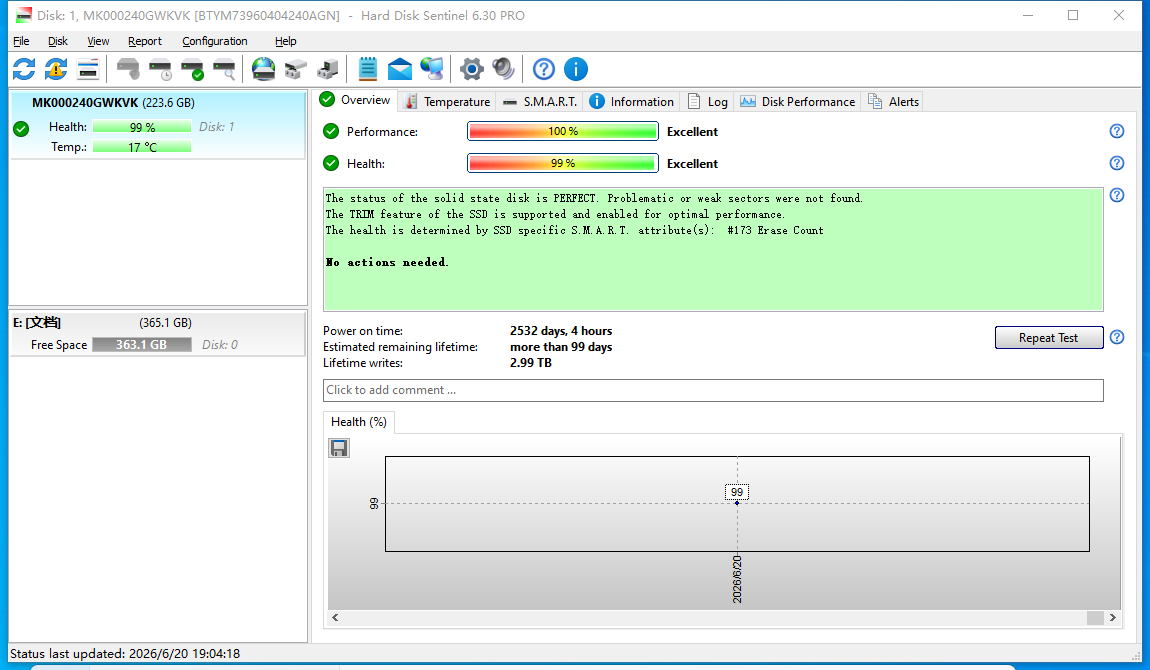Screen dimensions: 1150x670
Task: Click the 'No actions needed.' text
Action: (387, 262)
